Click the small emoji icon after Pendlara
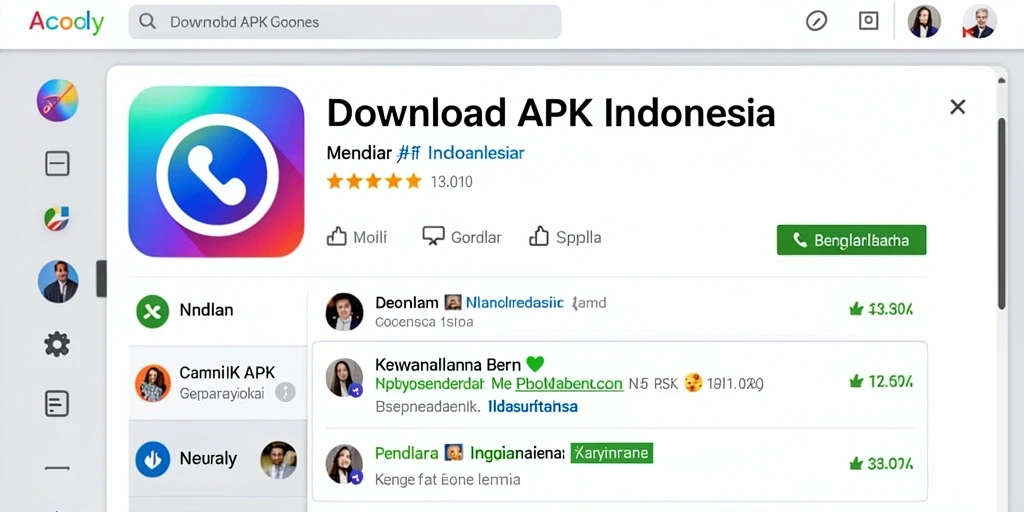 (x=454, y=452)
